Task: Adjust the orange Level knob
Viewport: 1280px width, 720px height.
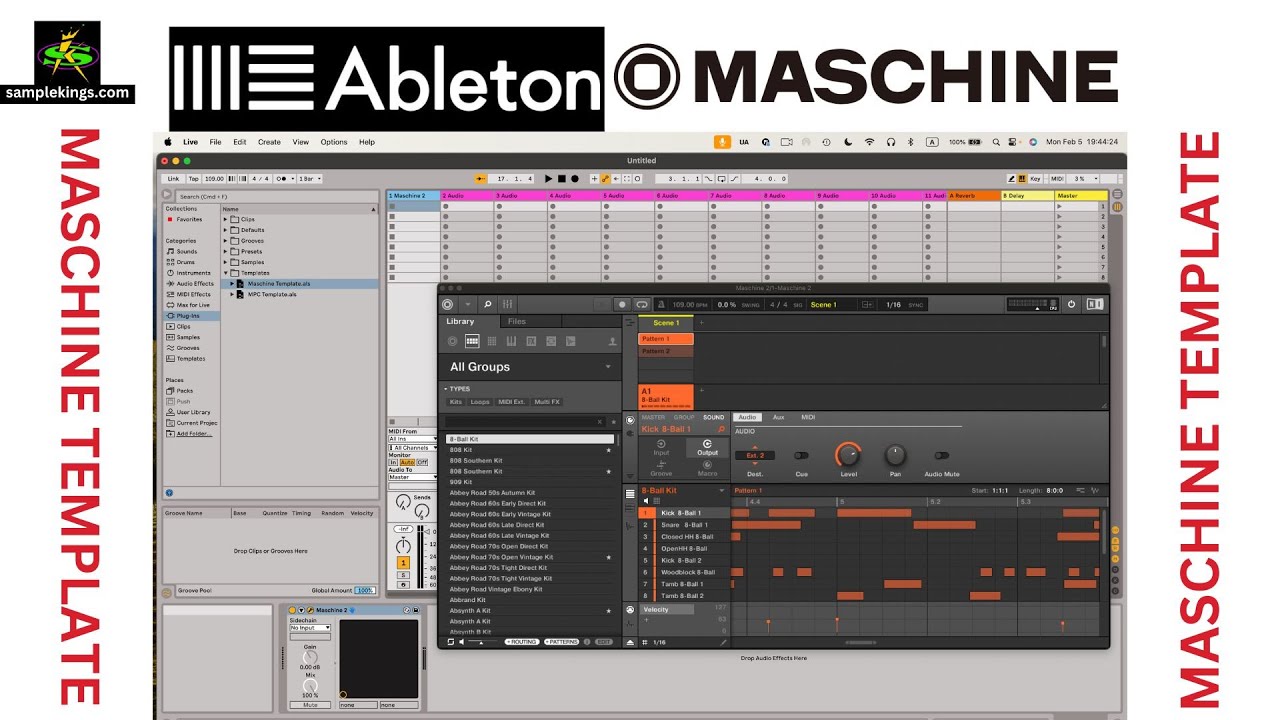Action: pyautogui.click(x=848, y=455)
